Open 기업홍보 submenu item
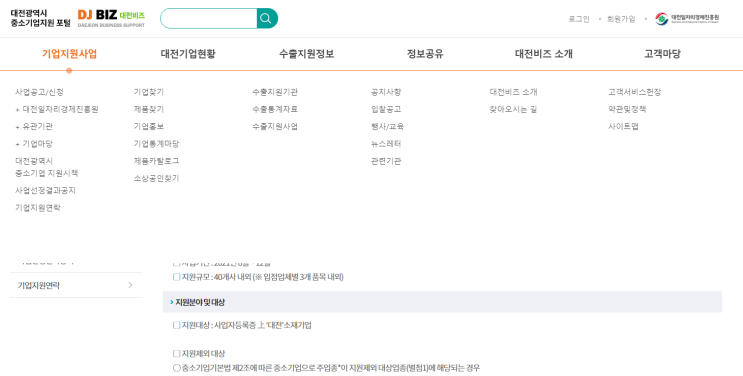The width and height of the screenshot is (743, 376). coord(149,127)
